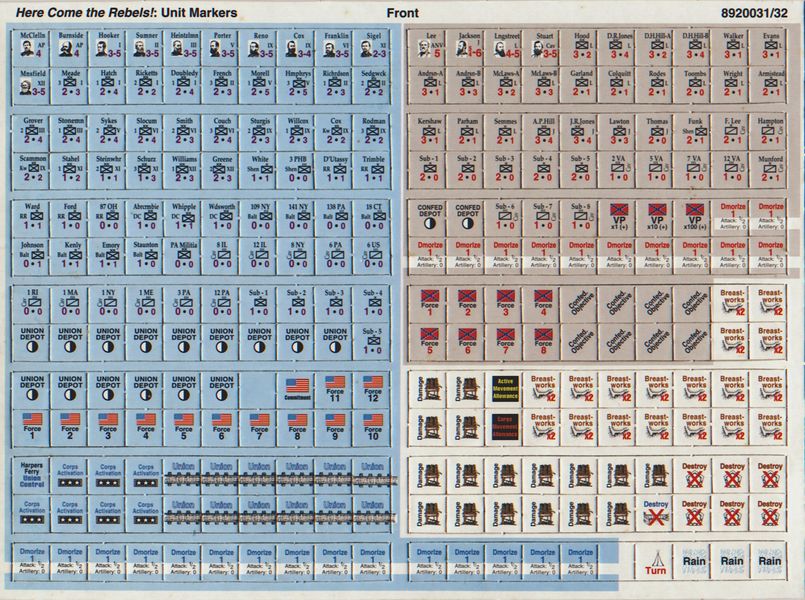805x600 pixels.
Task: Select the 6 US cavalry counter
Action: click(x=373, y=256)
